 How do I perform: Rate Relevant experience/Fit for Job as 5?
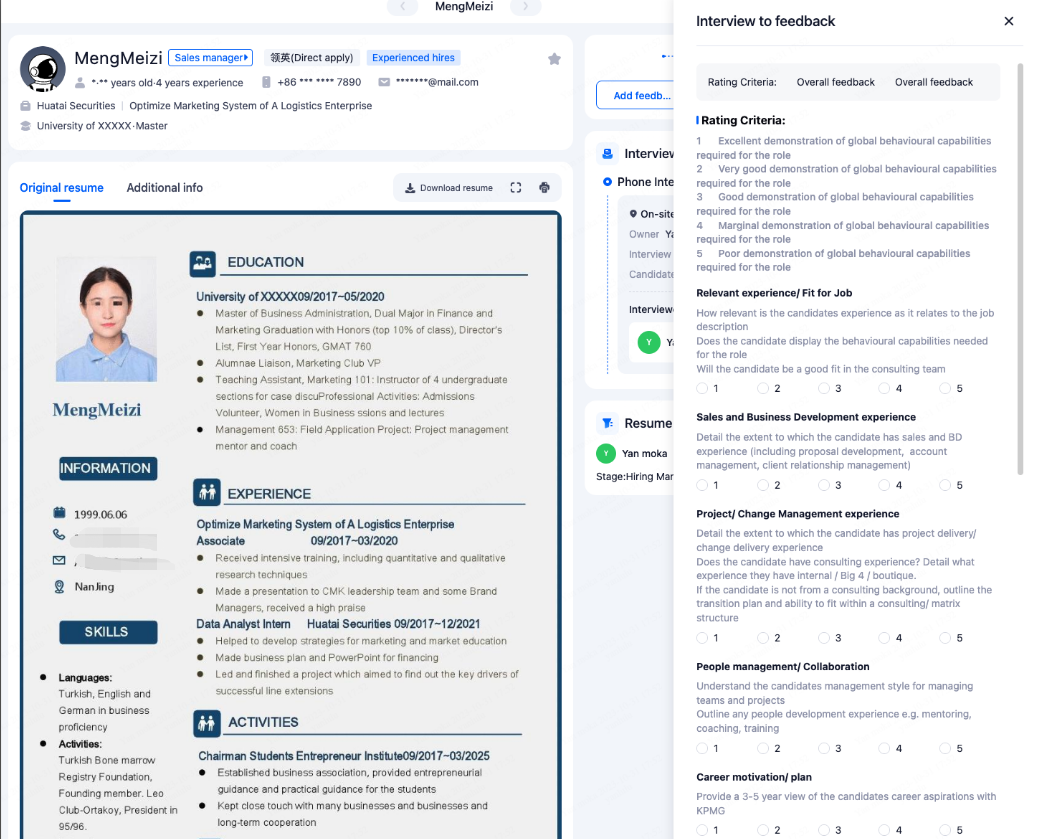(945, 388)
